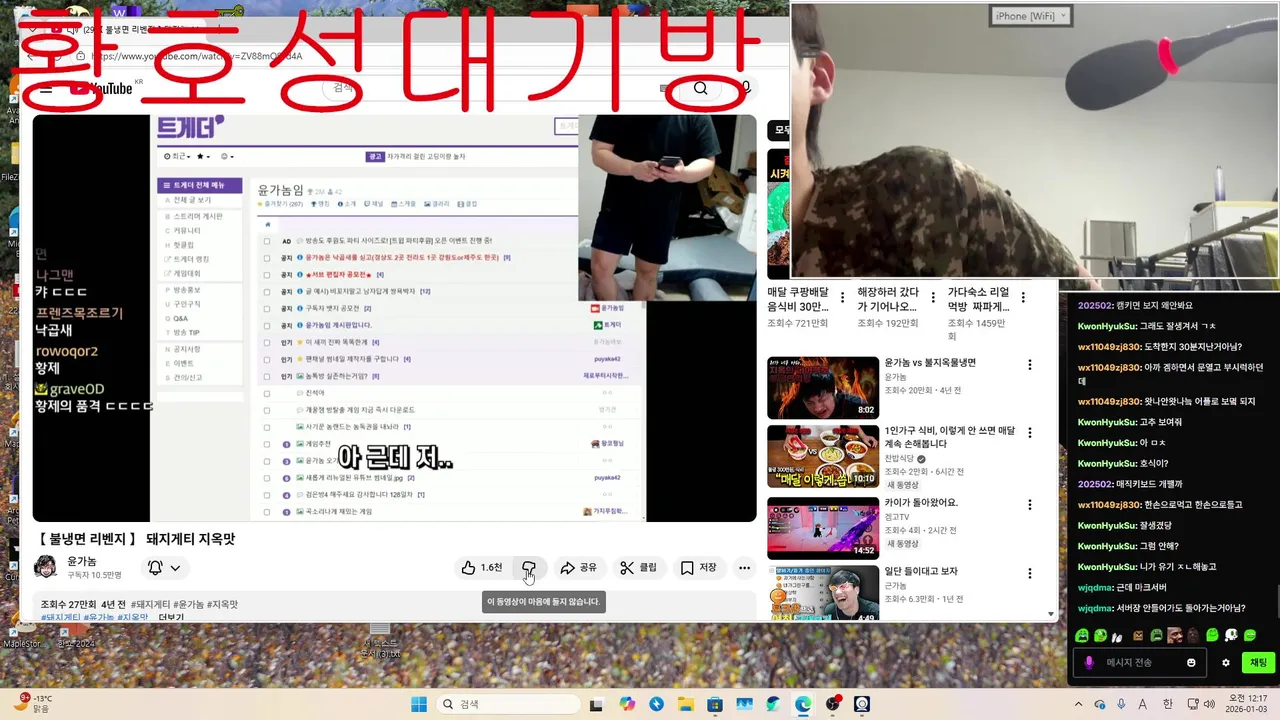The width and height of the screenshot is (1280, 720).
Task: Open chat settings gear icon
Action: (1226, 662)
